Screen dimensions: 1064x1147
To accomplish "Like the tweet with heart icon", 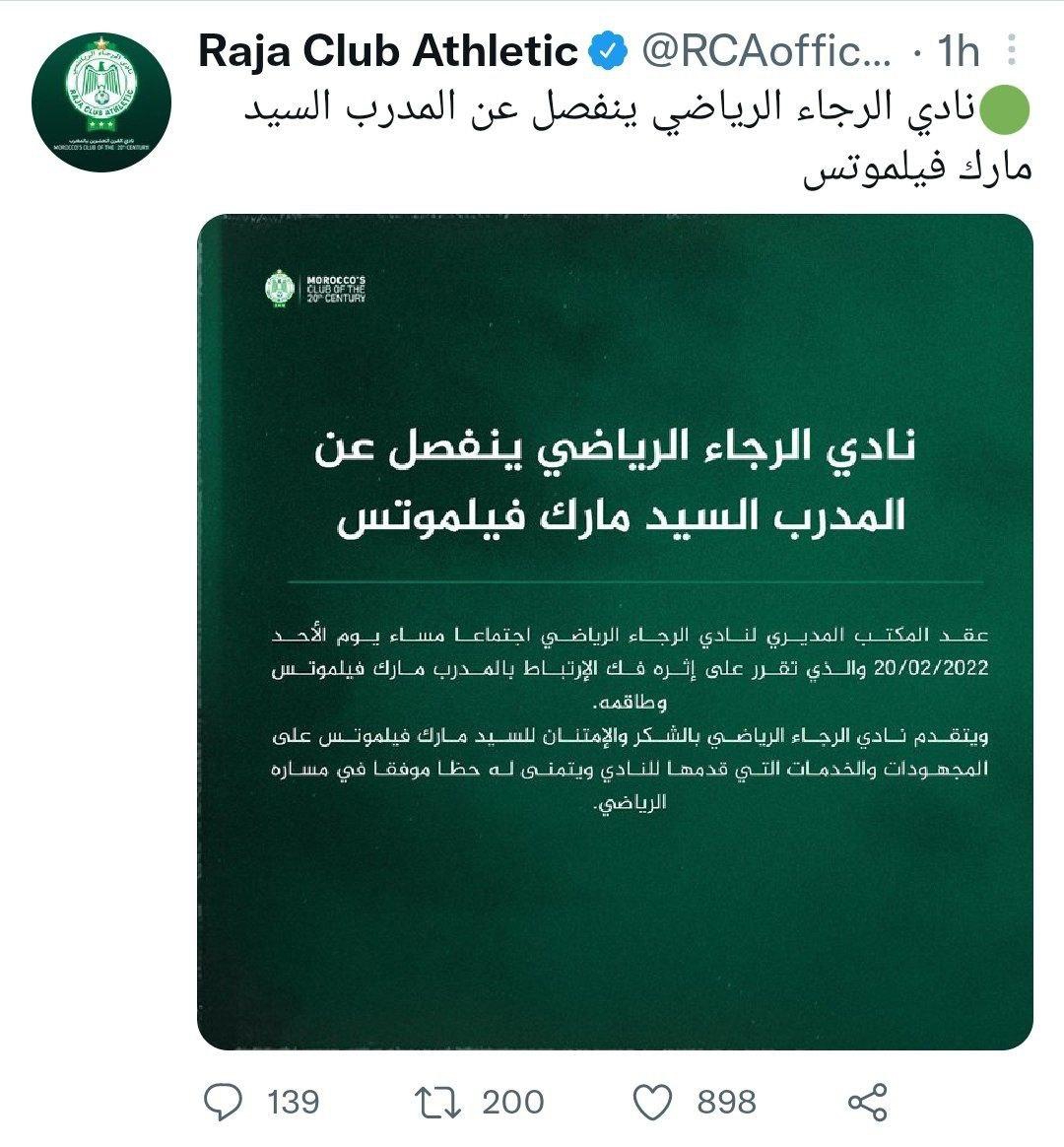I will (x=651, y=1101).
